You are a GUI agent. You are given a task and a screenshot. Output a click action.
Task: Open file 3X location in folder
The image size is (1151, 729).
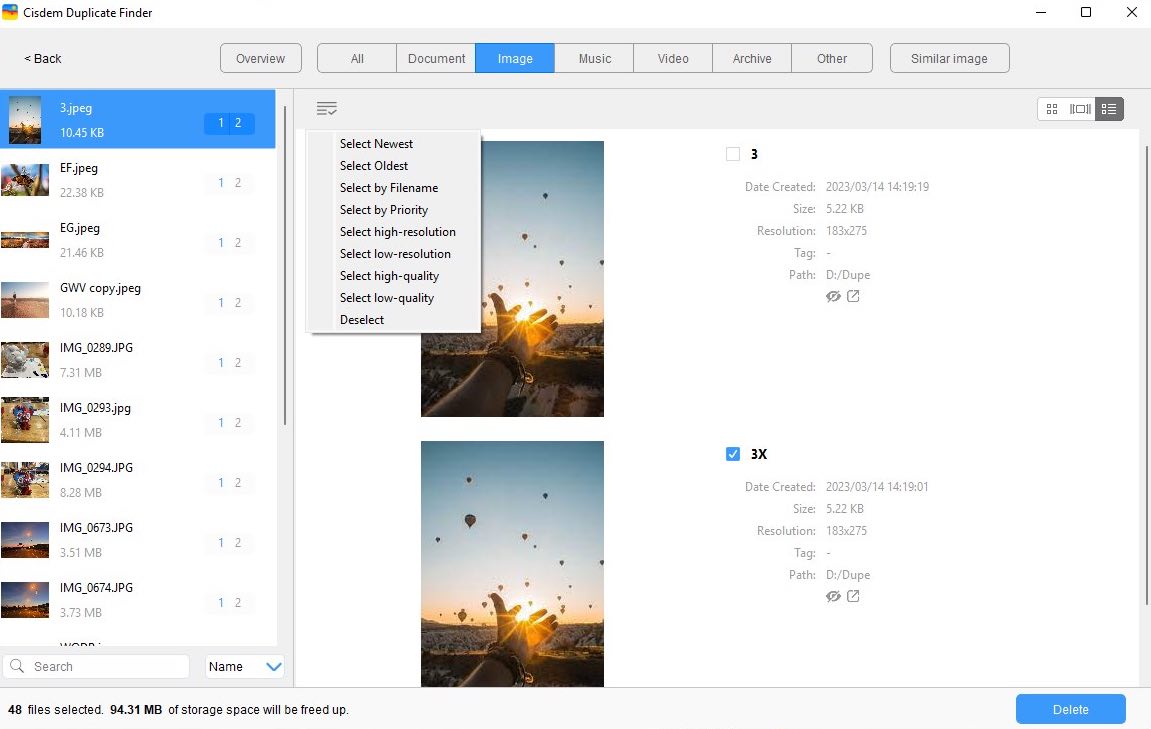[x=853, y=595]
